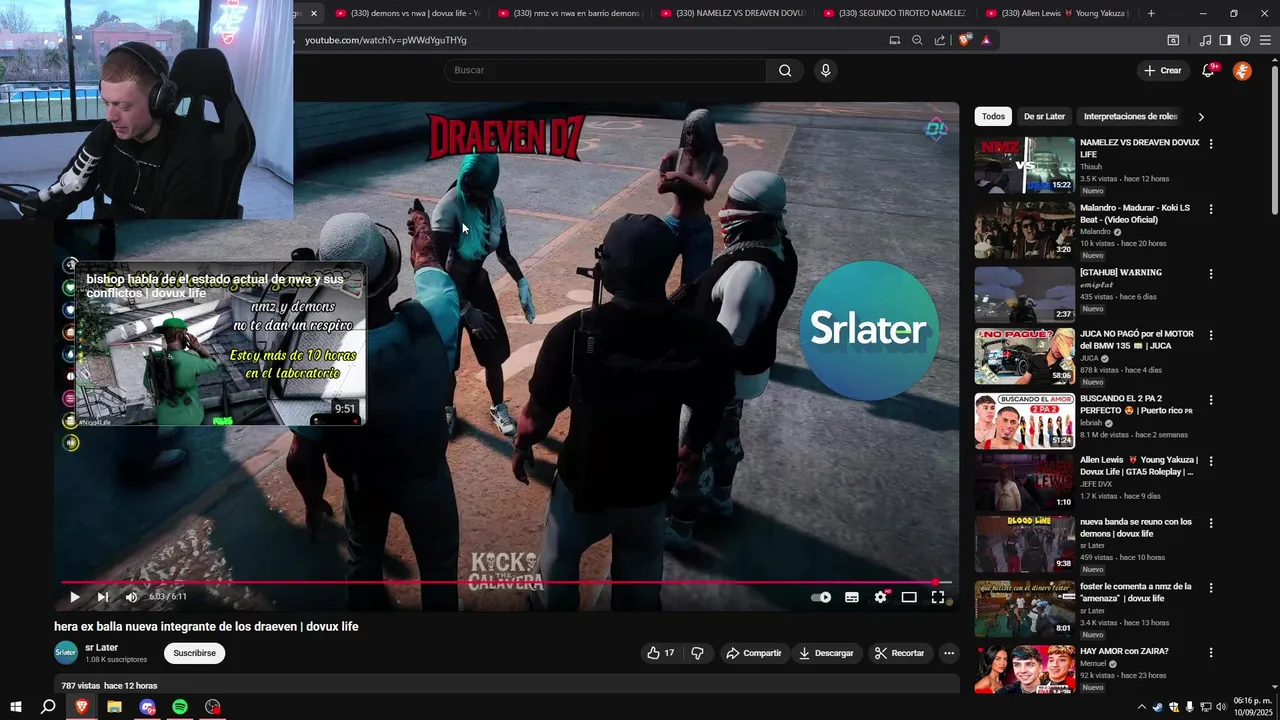
Task: Play the paused YouTube video
Action: pyautogui.click(x=74, y=597)
